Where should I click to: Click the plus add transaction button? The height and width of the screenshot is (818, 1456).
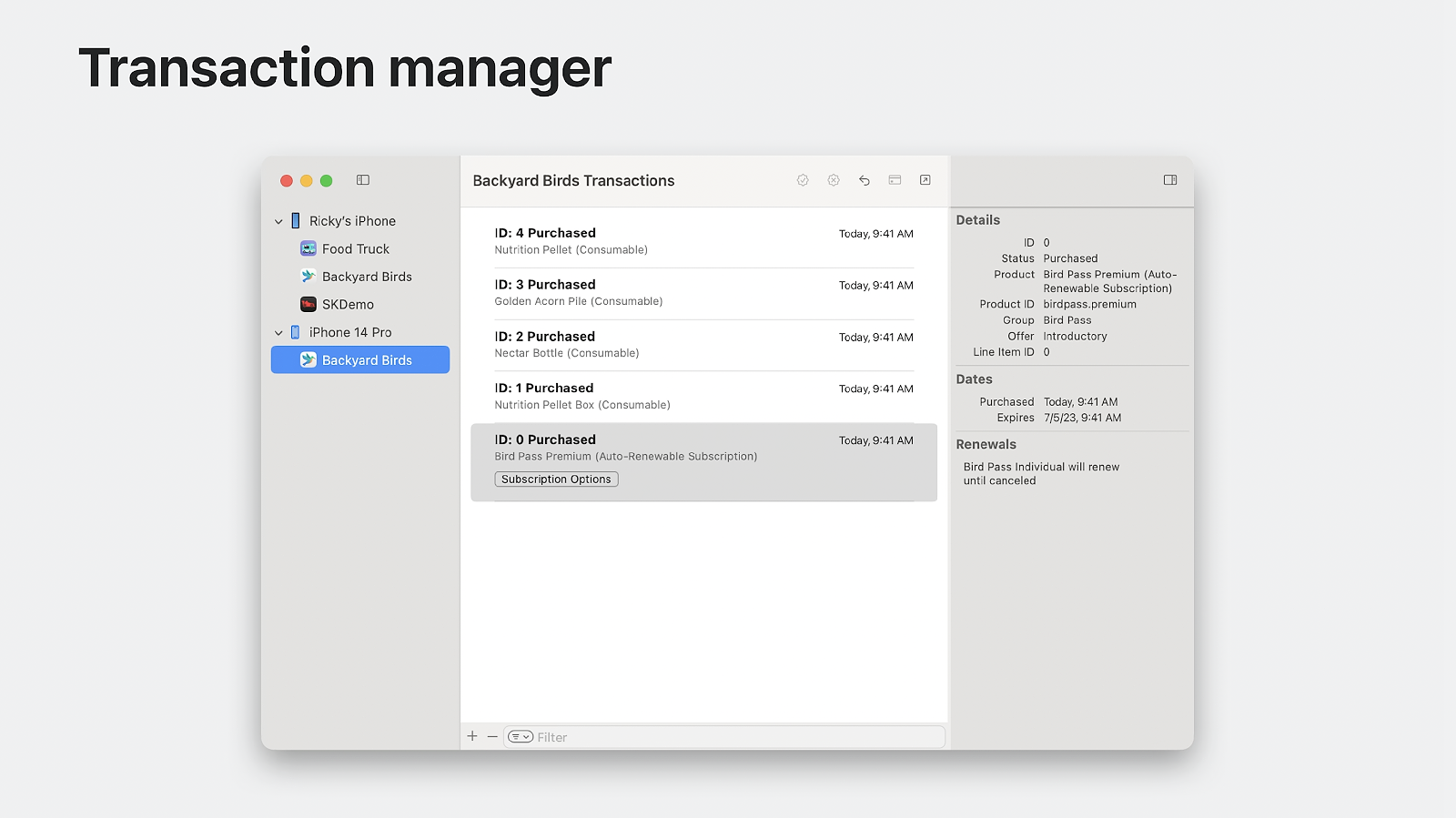(x=472, y=736)
